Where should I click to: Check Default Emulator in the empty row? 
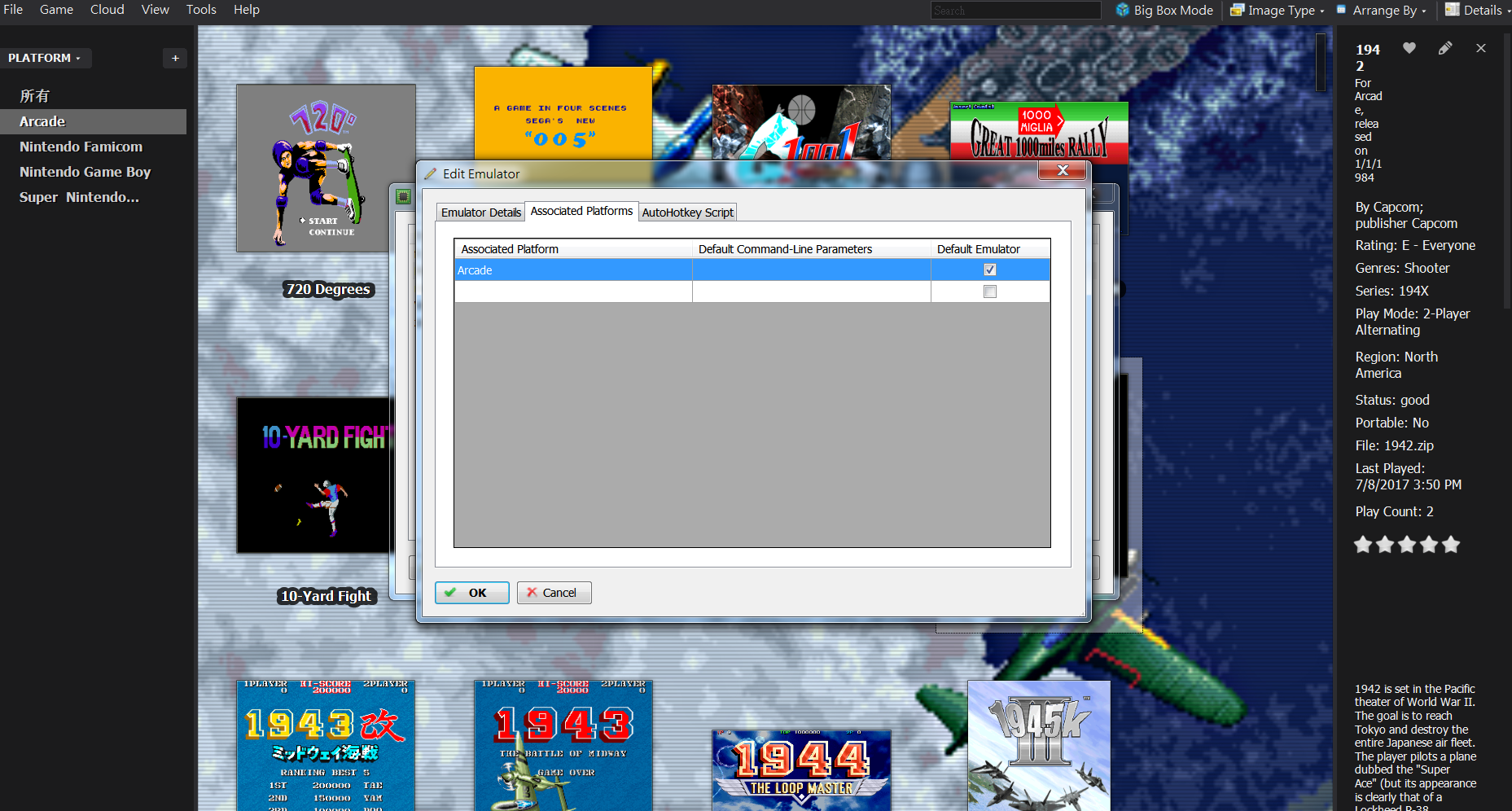tap(990, 292)
